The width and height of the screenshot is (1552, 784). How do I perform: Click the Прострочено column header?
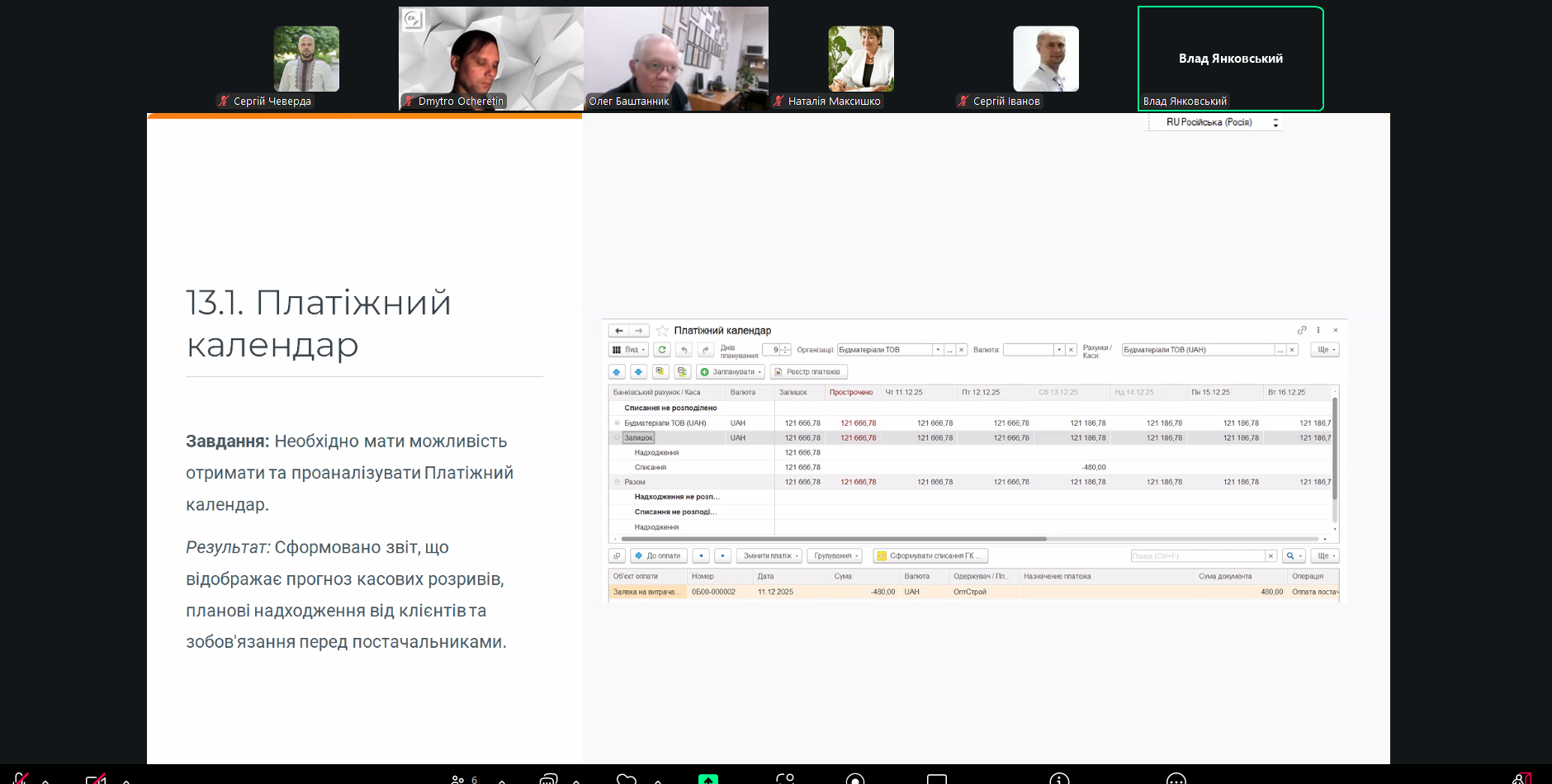(850, 393)
